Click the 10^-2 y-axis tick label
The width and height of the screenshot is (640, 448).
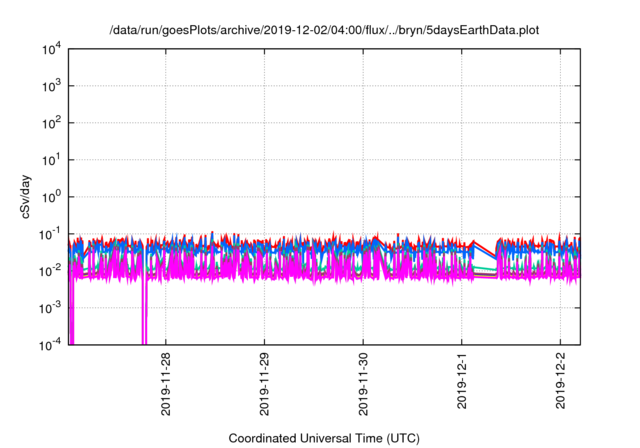pyautogui.click(x=51, y=271)
